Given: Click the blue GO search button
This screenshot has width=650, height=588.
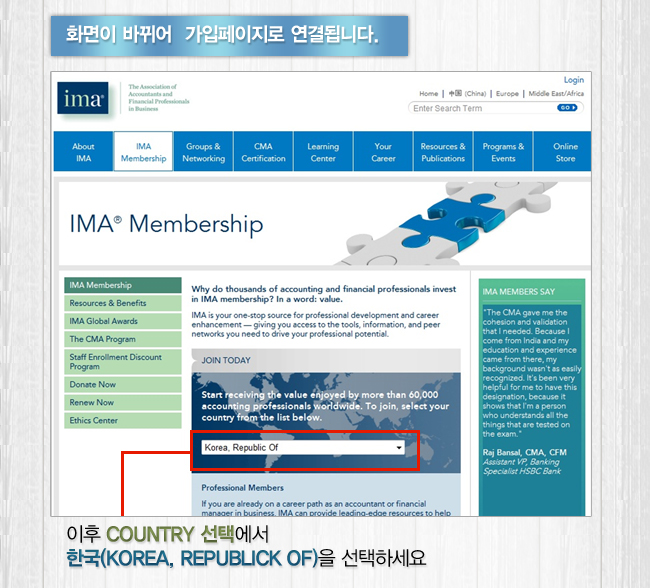Looking at the screenshot, I should coord(567,108).
